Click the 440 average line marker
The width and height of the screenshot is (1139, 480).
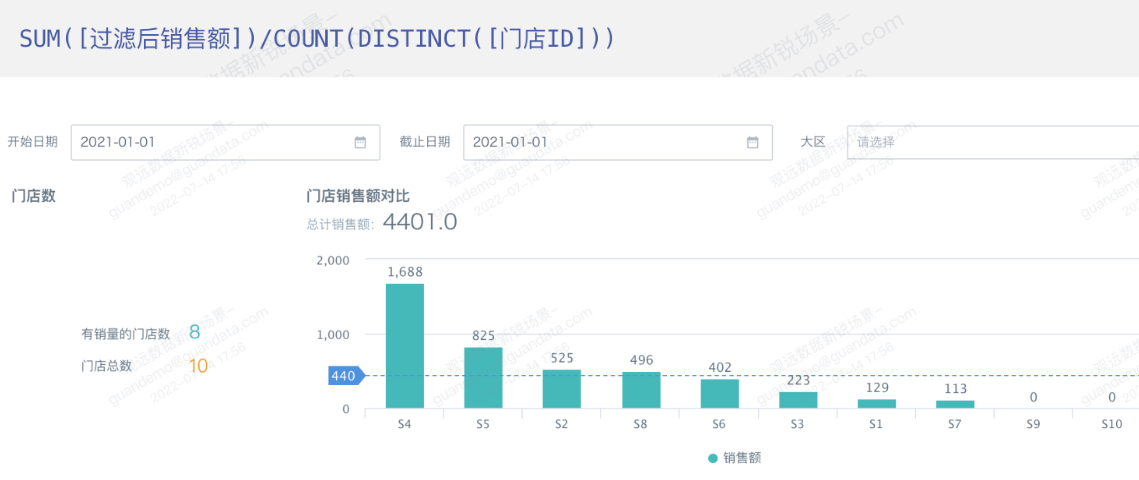click(344, 376)
